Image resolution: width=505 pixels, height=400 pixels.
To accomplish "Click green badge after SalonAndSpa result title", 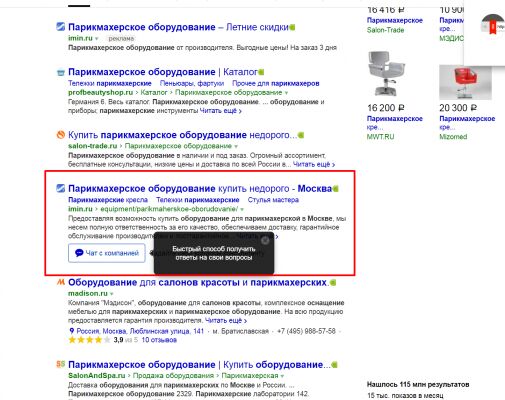I will pyautogui.click(x=334, y=365).
